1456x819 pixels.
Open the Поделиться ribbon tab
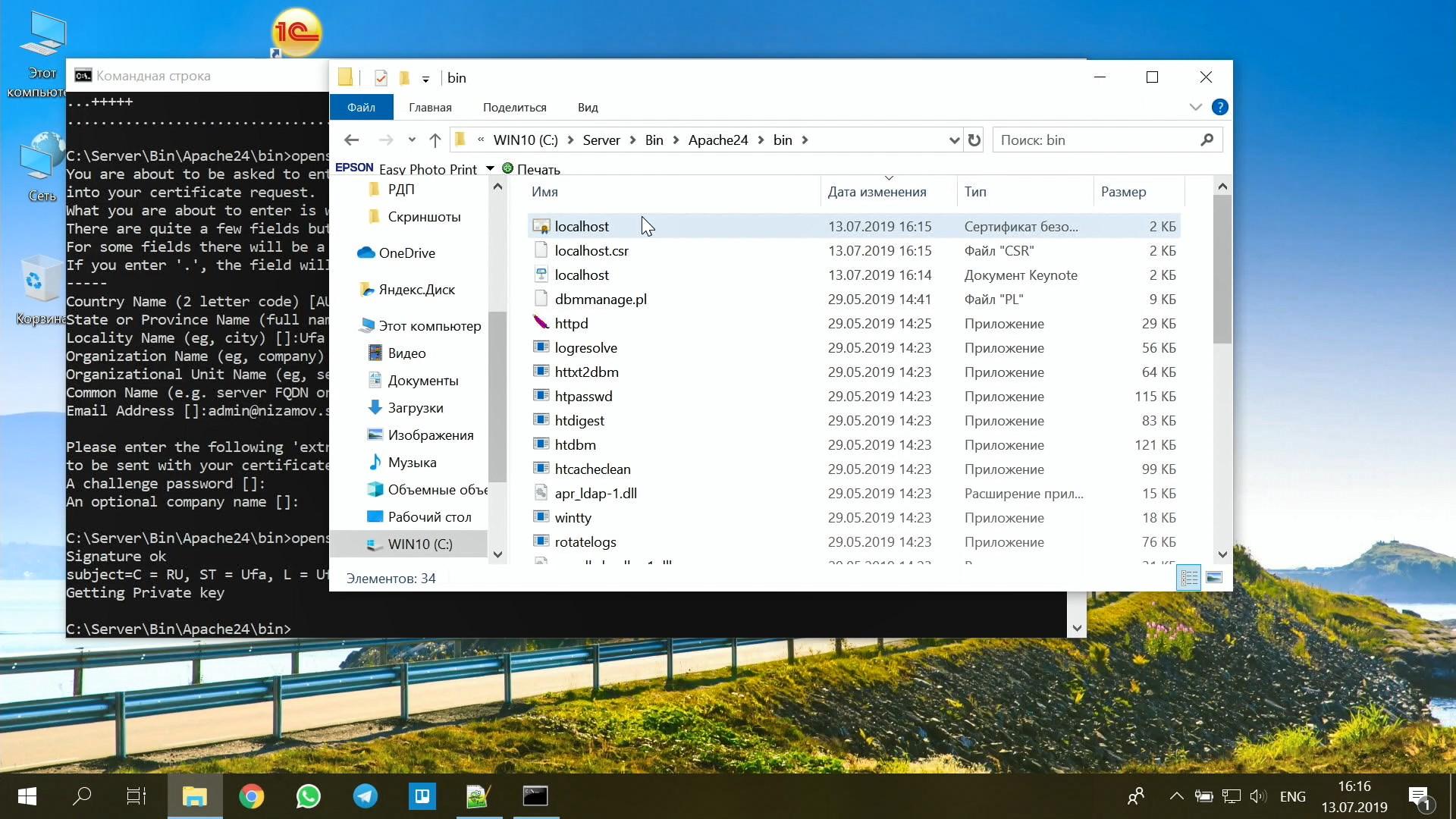pyautogui.click(x=514, y=107)
